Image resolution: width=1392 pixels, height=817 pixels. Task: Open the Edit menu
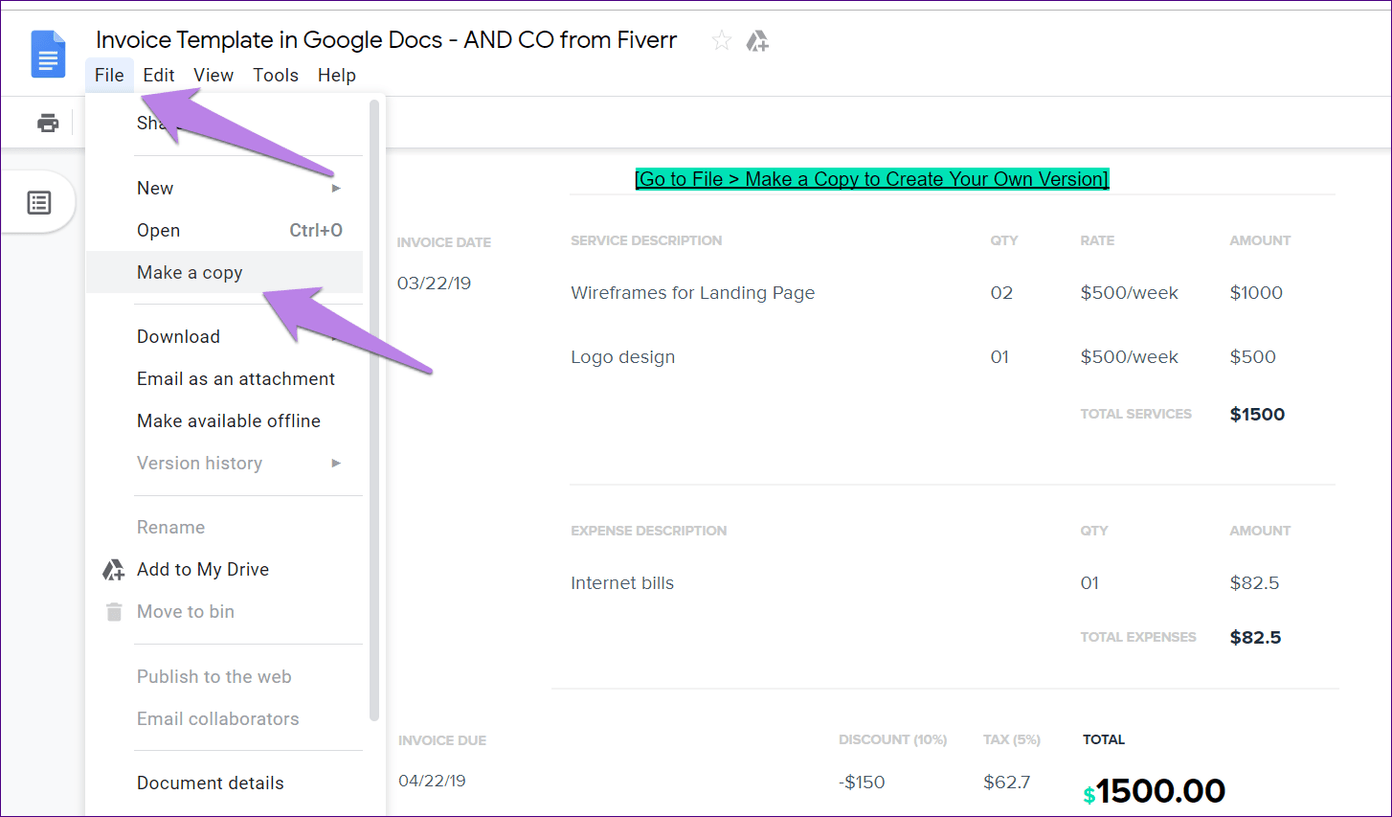click(x=158, y=75)
